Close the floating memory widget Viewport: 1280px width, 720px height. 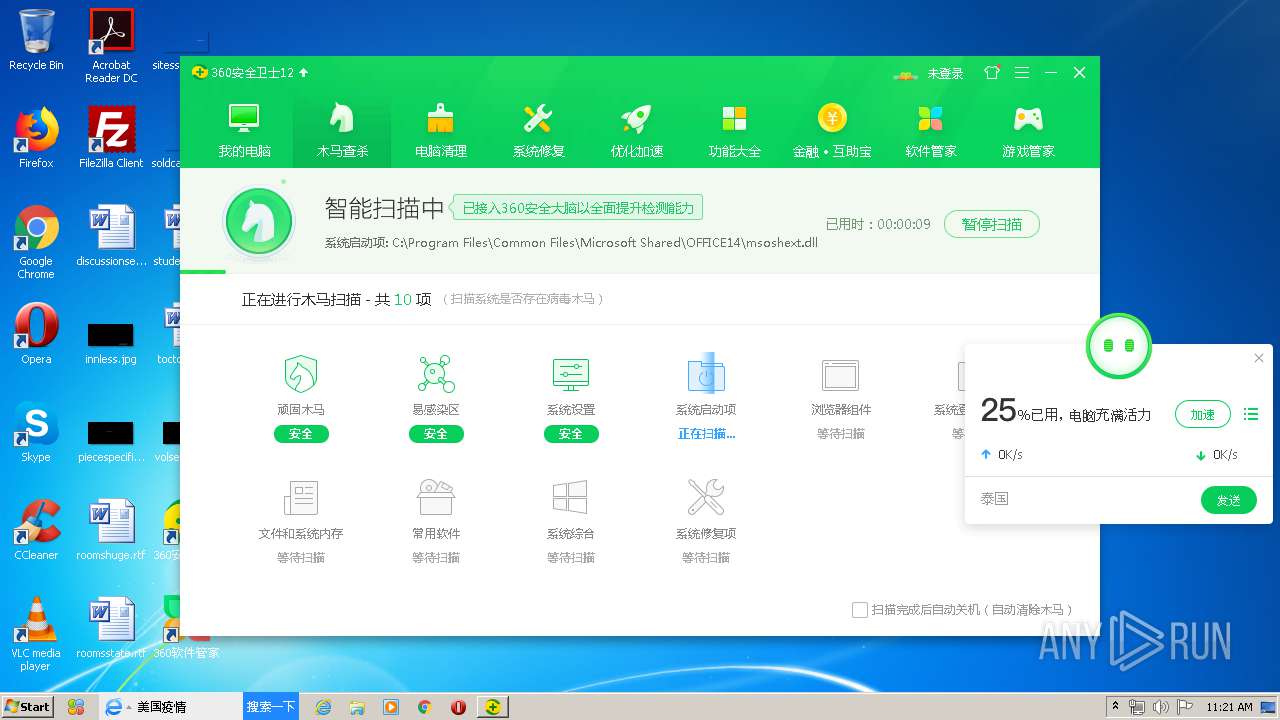click(1259, 358)
